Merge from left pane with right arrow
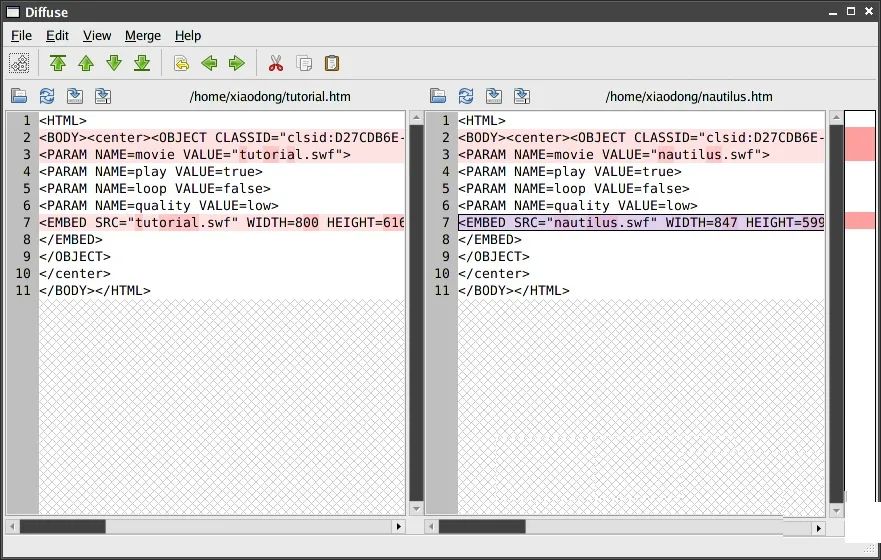 click(237, 63)
